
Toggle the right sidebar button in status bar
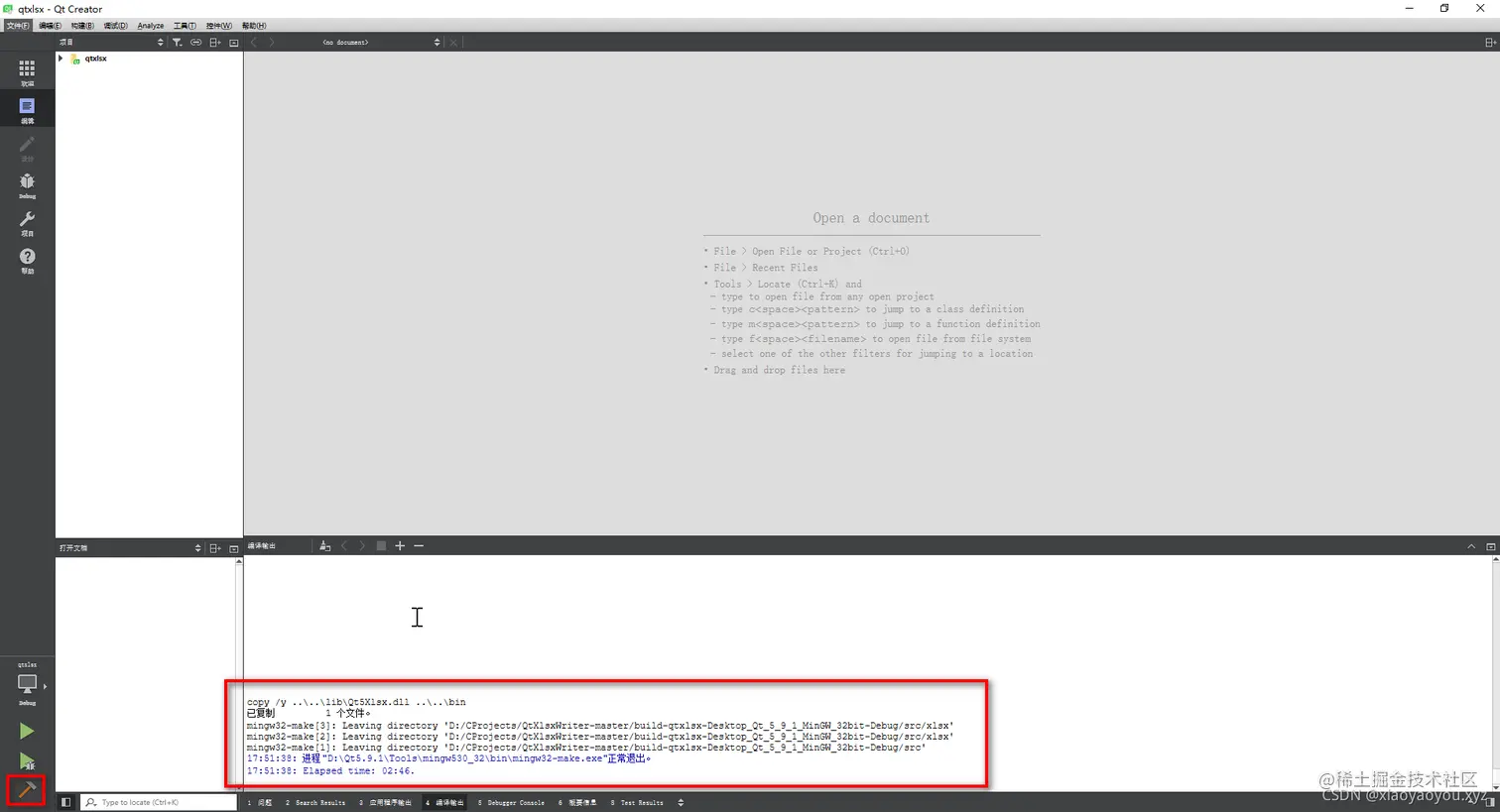pyautogui.click(x=1490, y=802)
